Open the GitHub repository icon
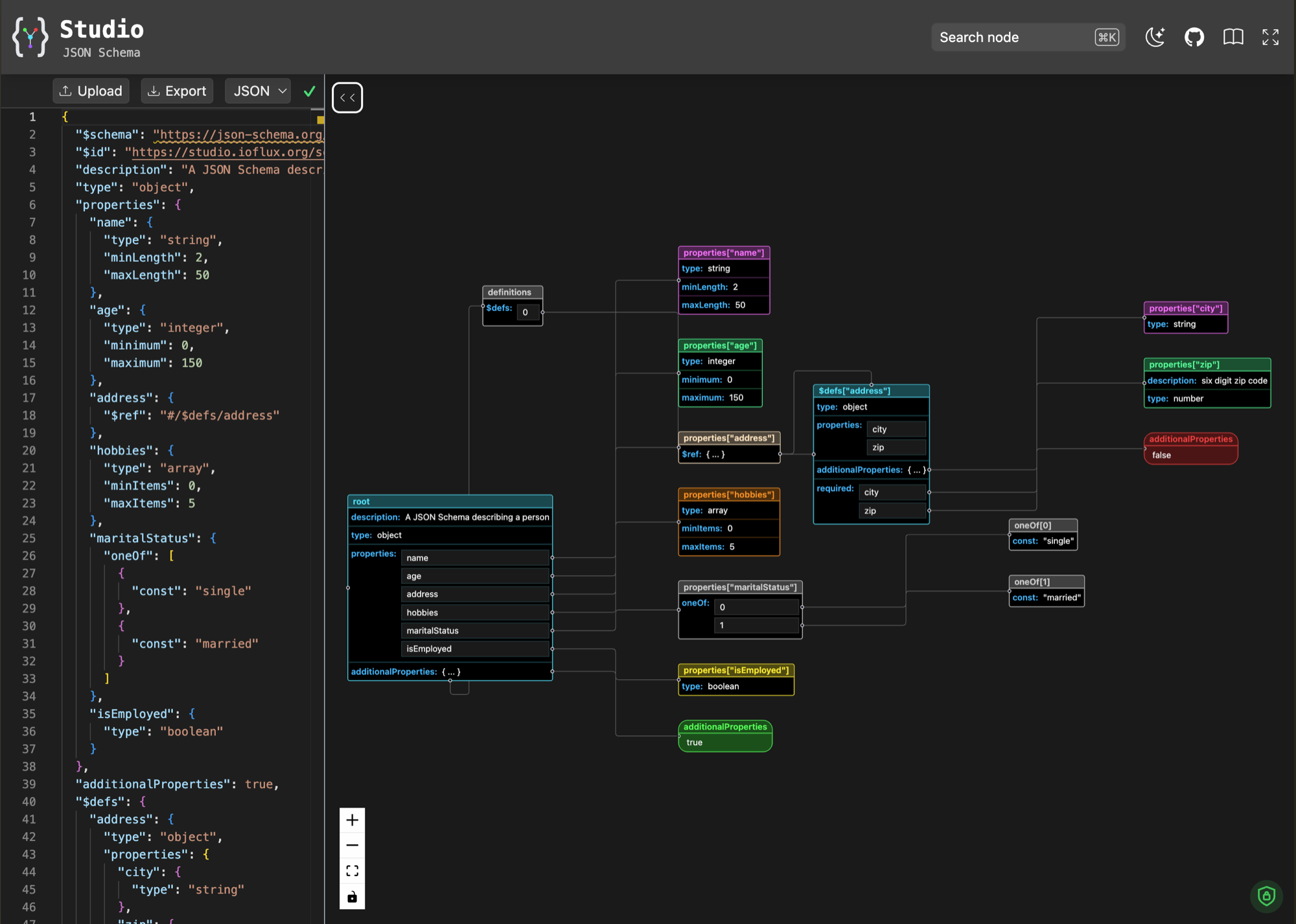This screenshot has width=1296, height=924. pyautogui.click(x=1194, y=37)
